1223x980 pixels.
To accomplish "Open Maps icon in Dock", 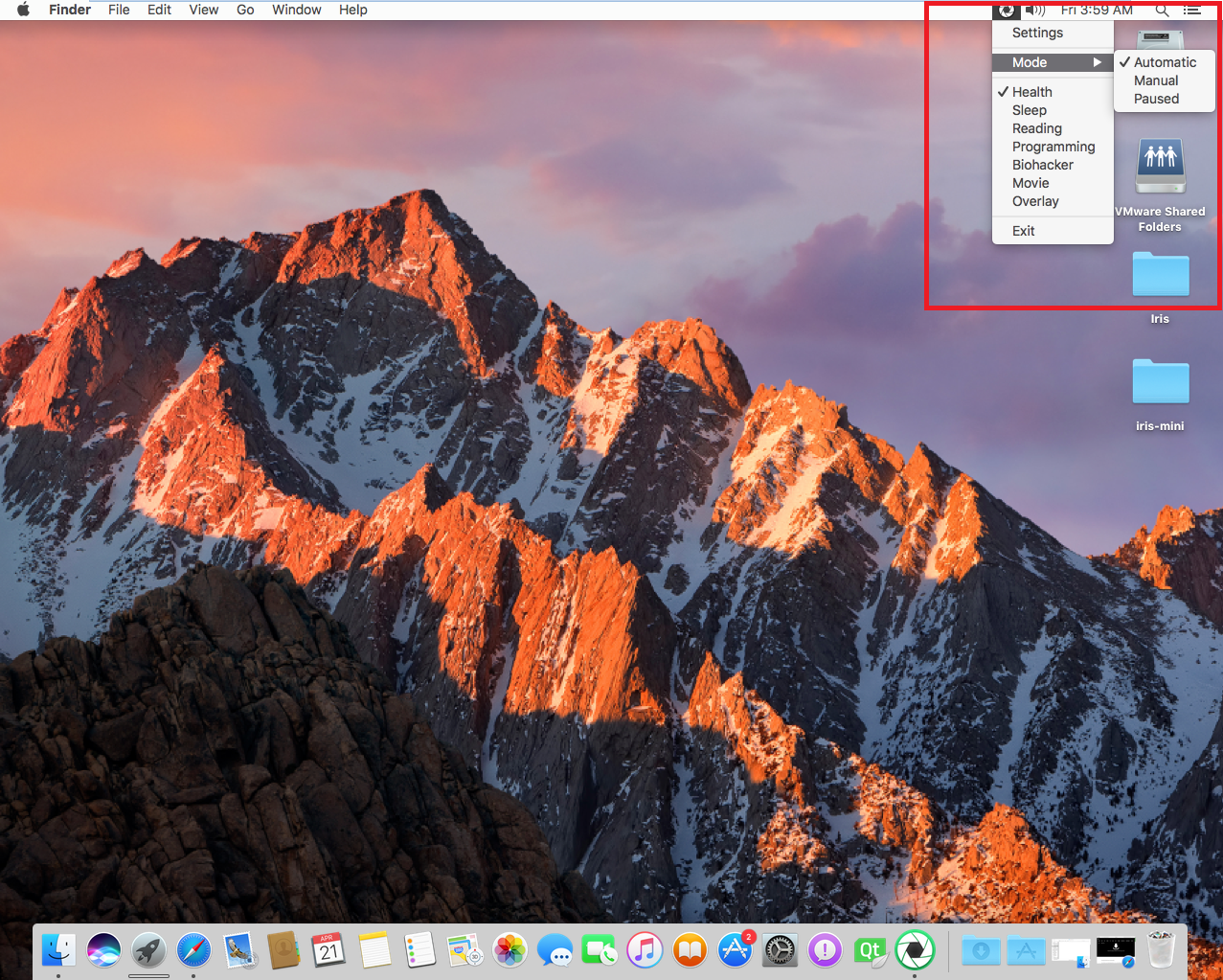I will [464, 950].
